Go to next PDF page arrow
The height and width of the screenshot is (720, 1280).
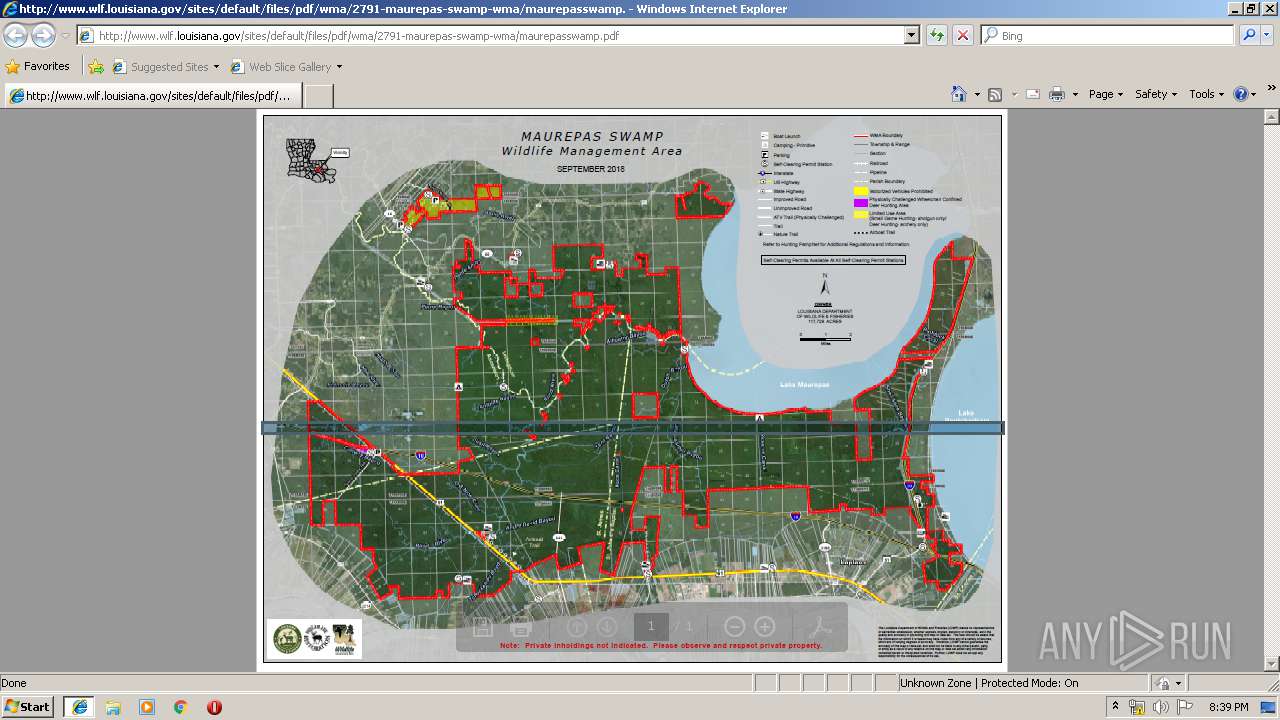(x=607, y=627)
